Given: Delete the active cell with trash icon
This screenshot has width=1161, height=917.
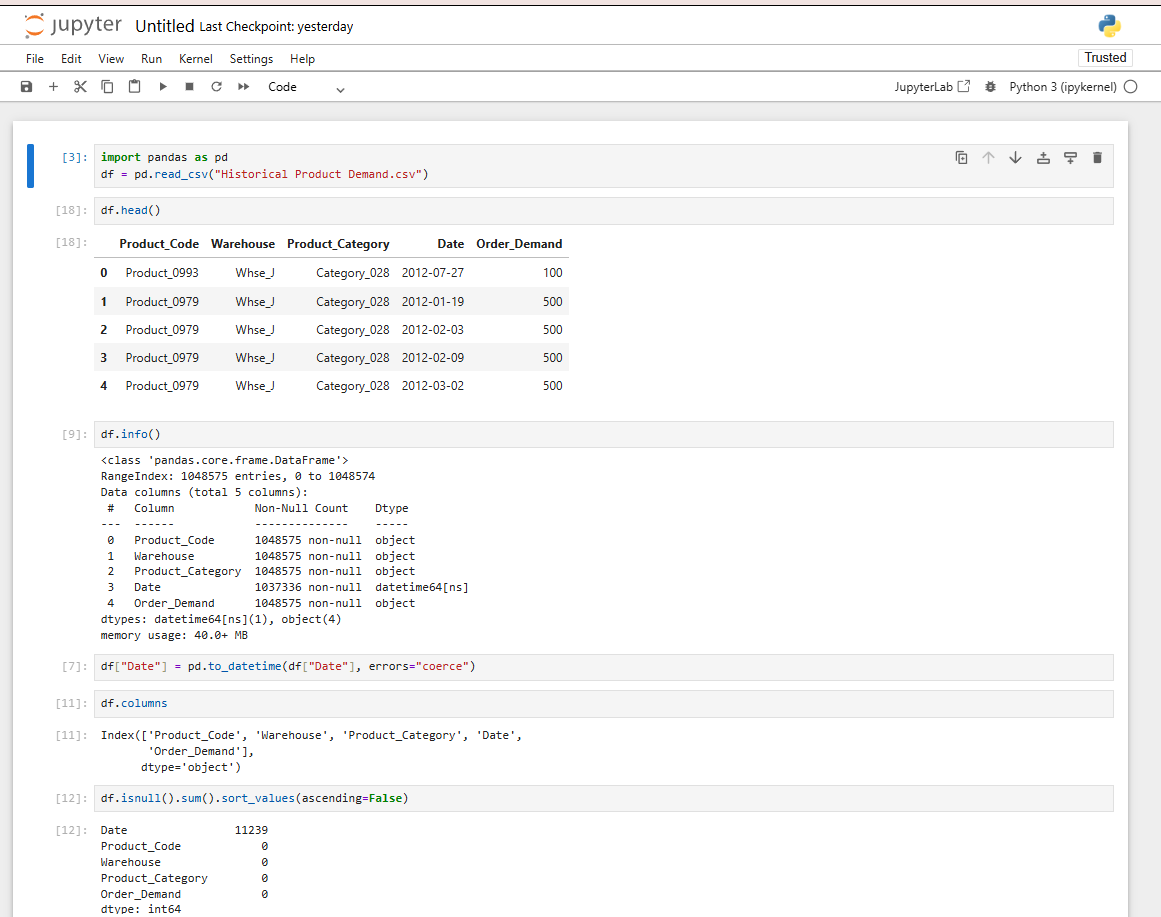Looking at the screenshot, I should tap(1097, 158).
